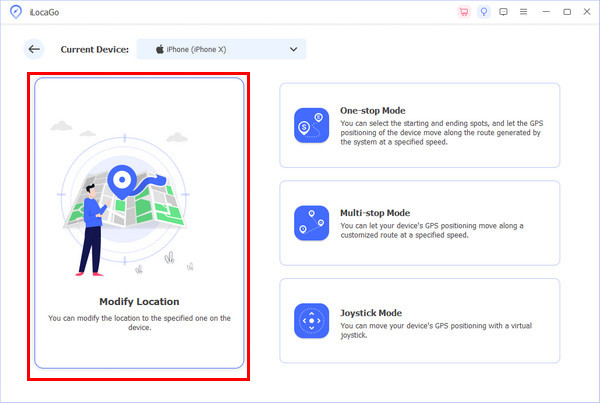Screen dimensions: 600x403
Task: Click the dropdown chevron next to iPhone X
Action: point(293,49)
